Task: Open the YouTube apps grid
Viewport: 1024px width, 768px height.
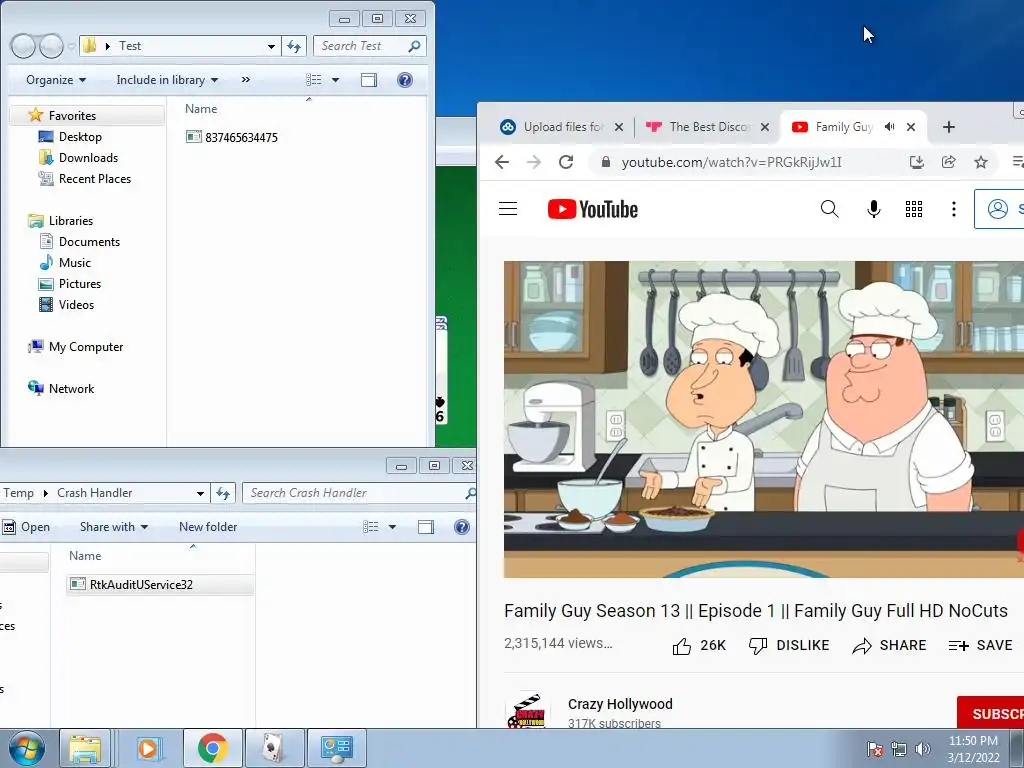Action: pyautogui.click(x=914, y=209)
